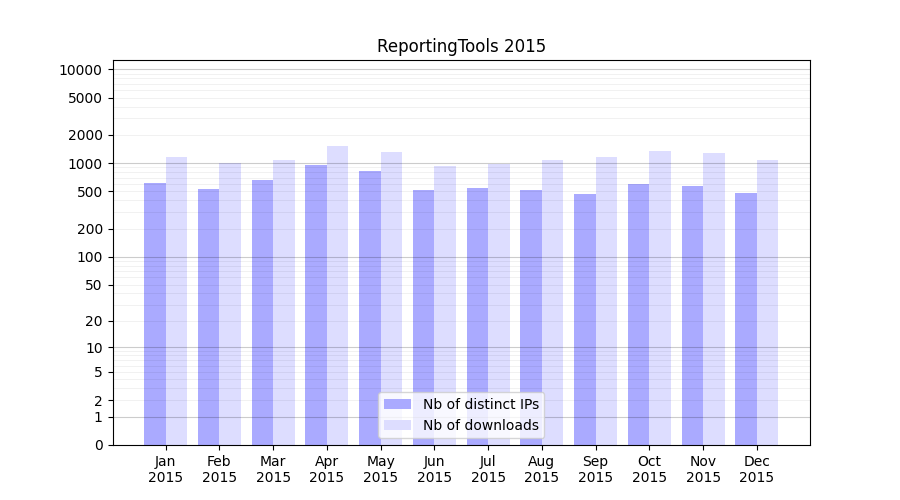The width and height of the screenshot is (900, 500).
Task: Click the 100 y-axis tick label
Action: [x=90, y=257]
